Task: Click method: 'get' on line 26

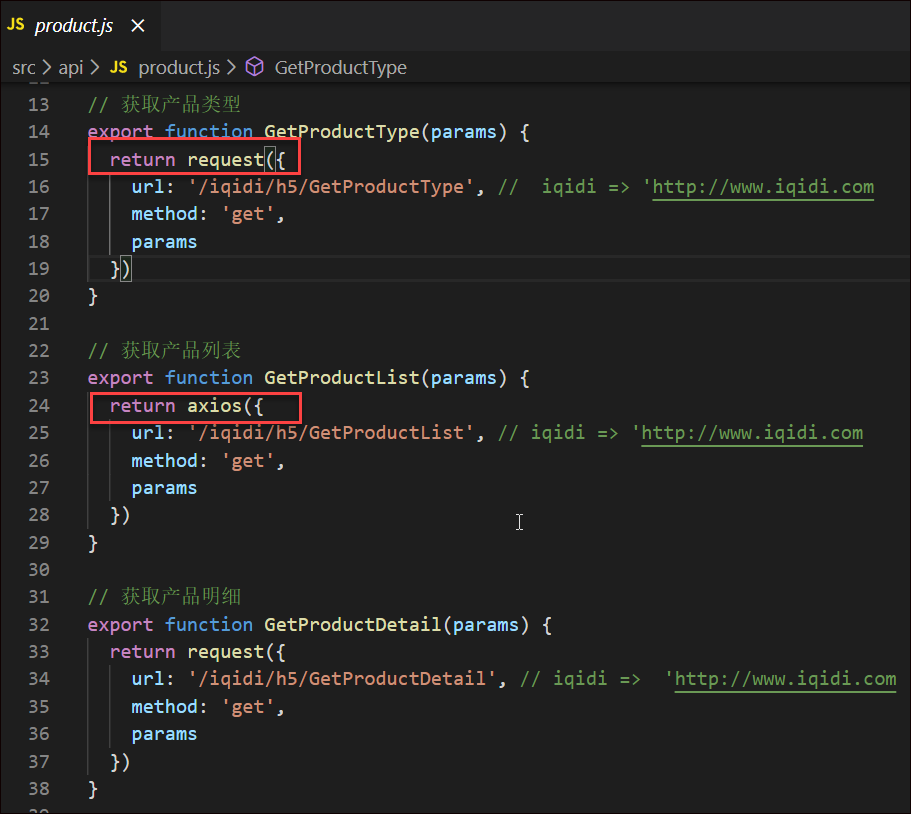Action: [207, 461]
